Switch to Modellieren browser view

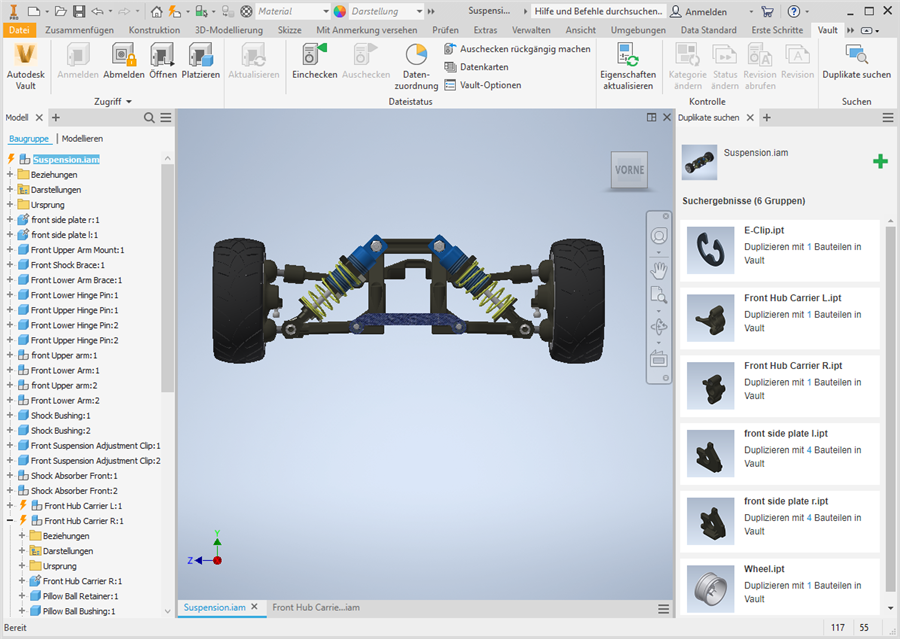pyautogui.click(x=82, y=138)
